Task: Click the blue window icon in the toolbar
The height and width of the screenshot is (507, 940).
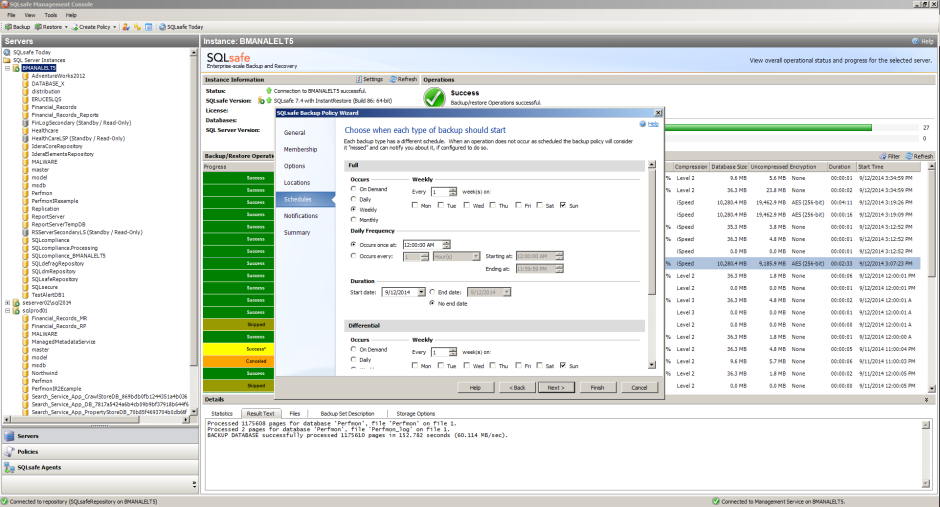Action: point(148,27)
